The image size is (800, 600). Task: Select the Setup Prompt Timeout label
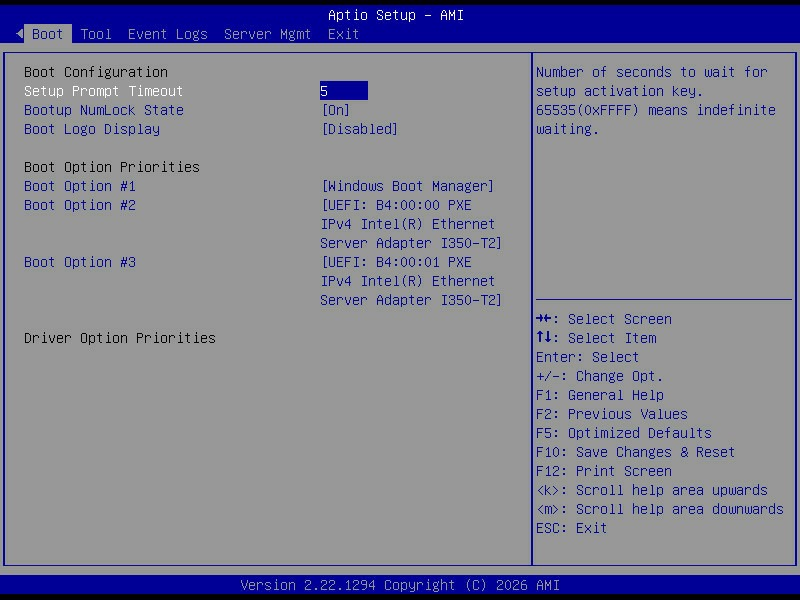104,91
